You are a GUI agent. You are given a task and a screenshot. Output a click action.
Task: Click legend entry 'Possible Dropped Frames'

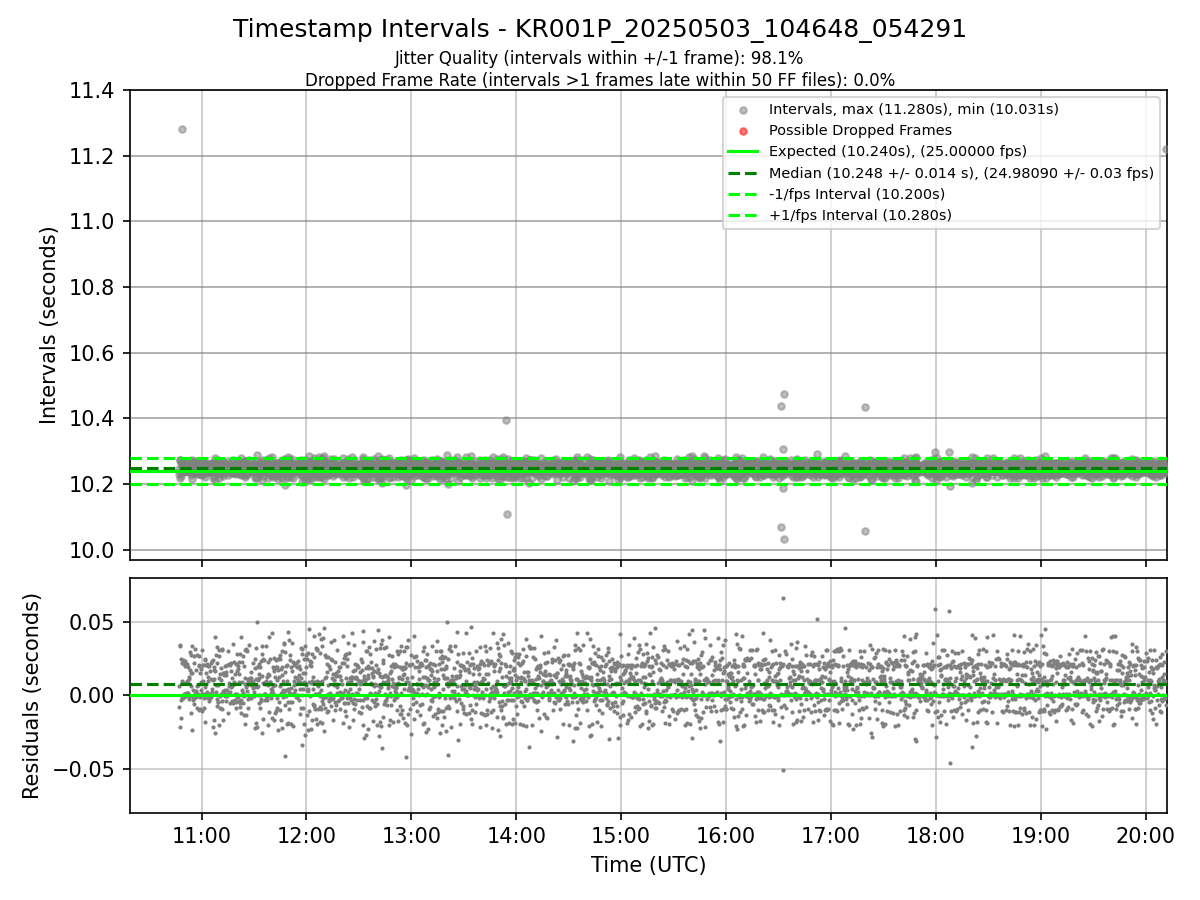[x=860, y=130]
